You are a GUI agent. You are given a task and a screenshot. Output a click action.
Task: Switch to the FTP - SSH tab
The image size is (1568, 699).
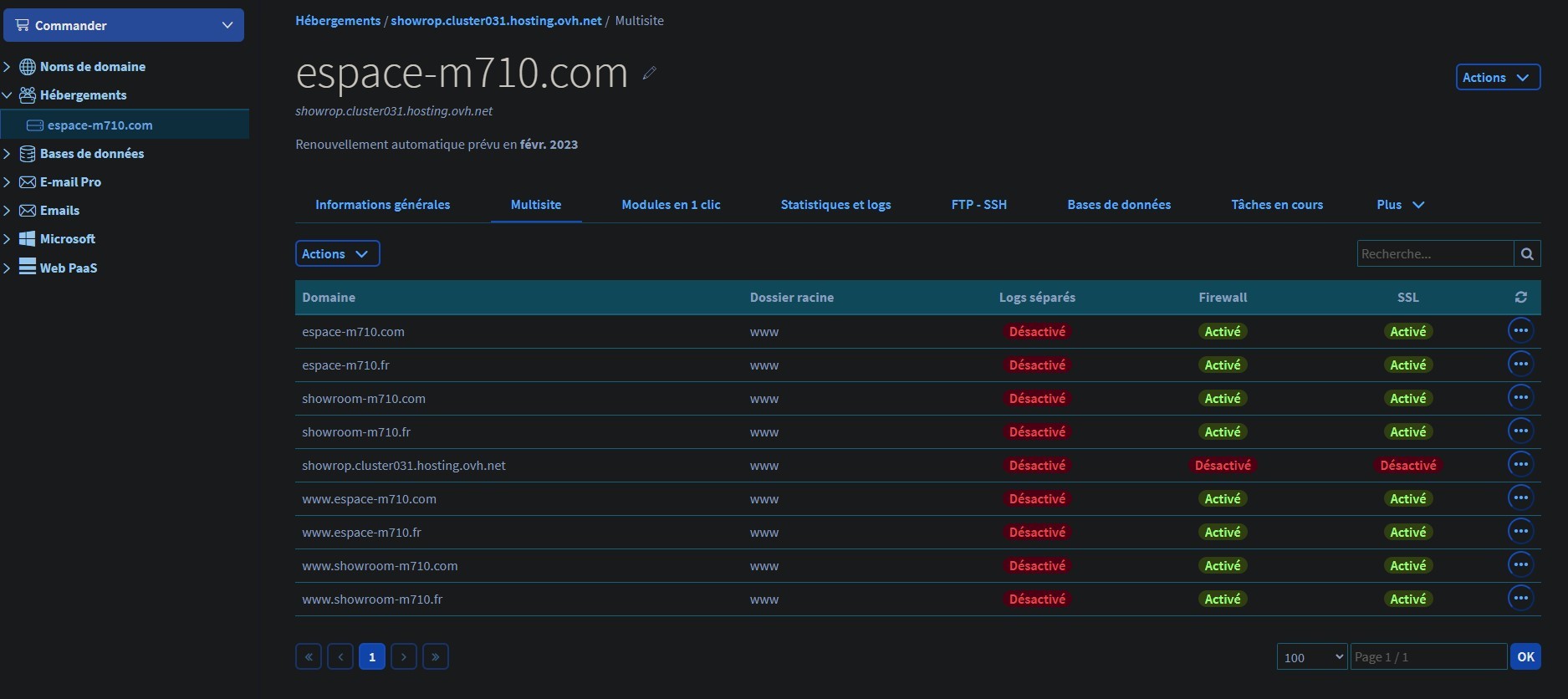tap(979, 204)
